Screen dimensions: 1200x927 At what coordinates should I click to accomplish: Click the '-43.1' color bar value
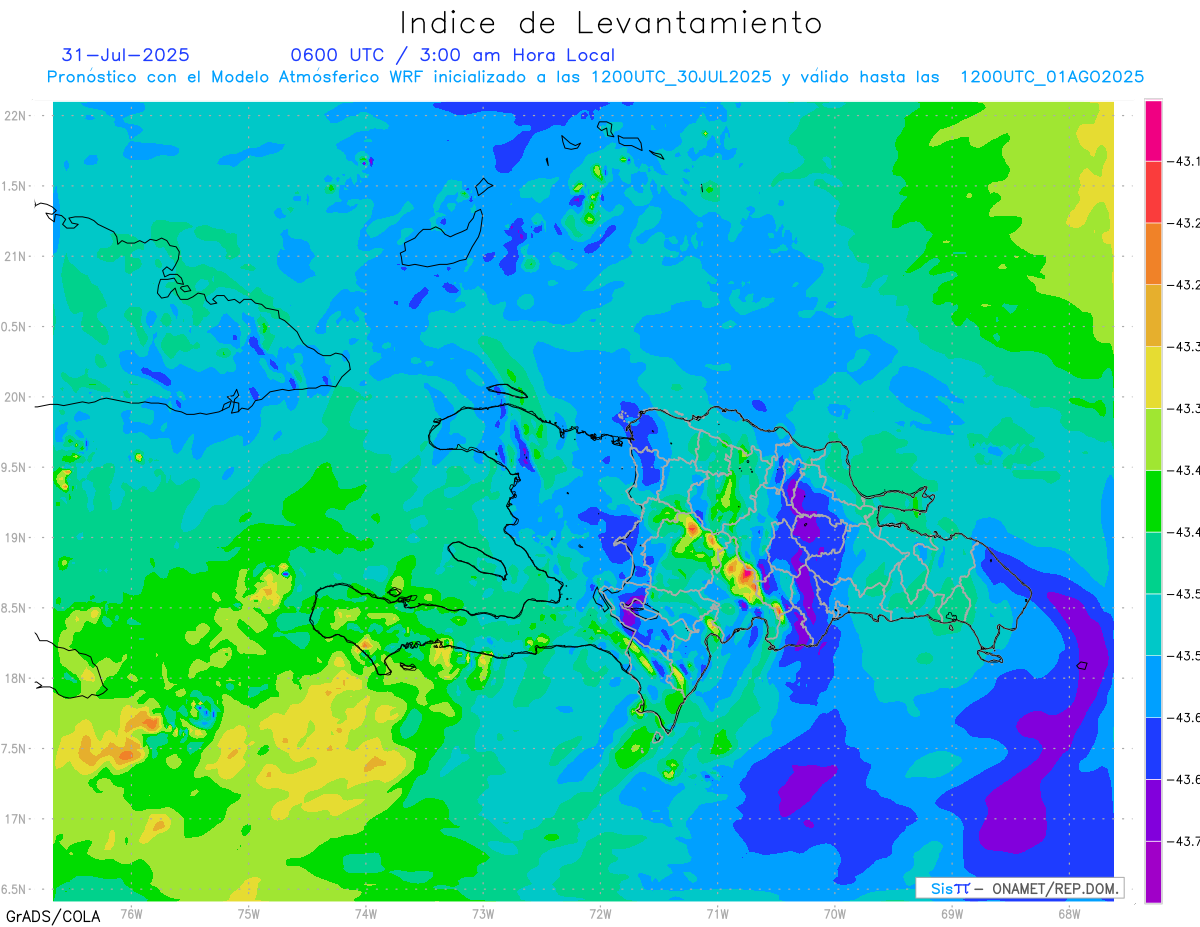point(1184,161)
